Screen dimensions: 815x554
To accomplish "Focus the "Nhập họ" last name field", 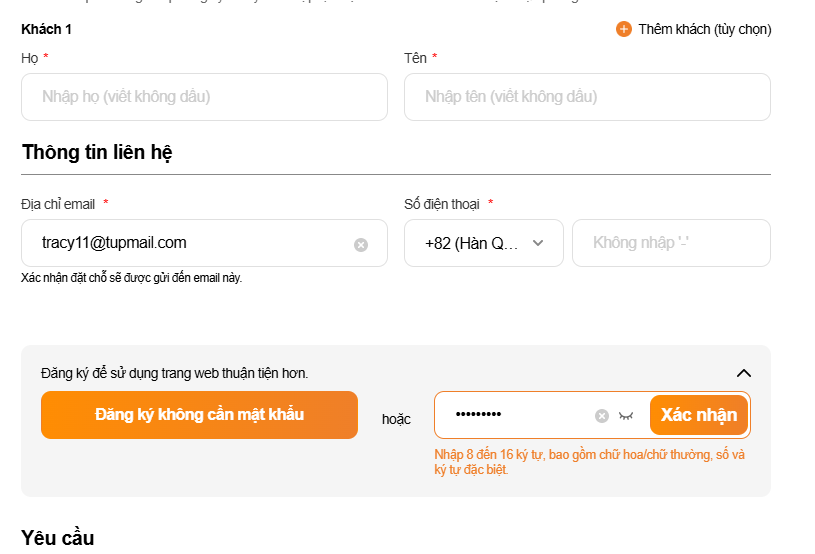I will pos(204,97).
